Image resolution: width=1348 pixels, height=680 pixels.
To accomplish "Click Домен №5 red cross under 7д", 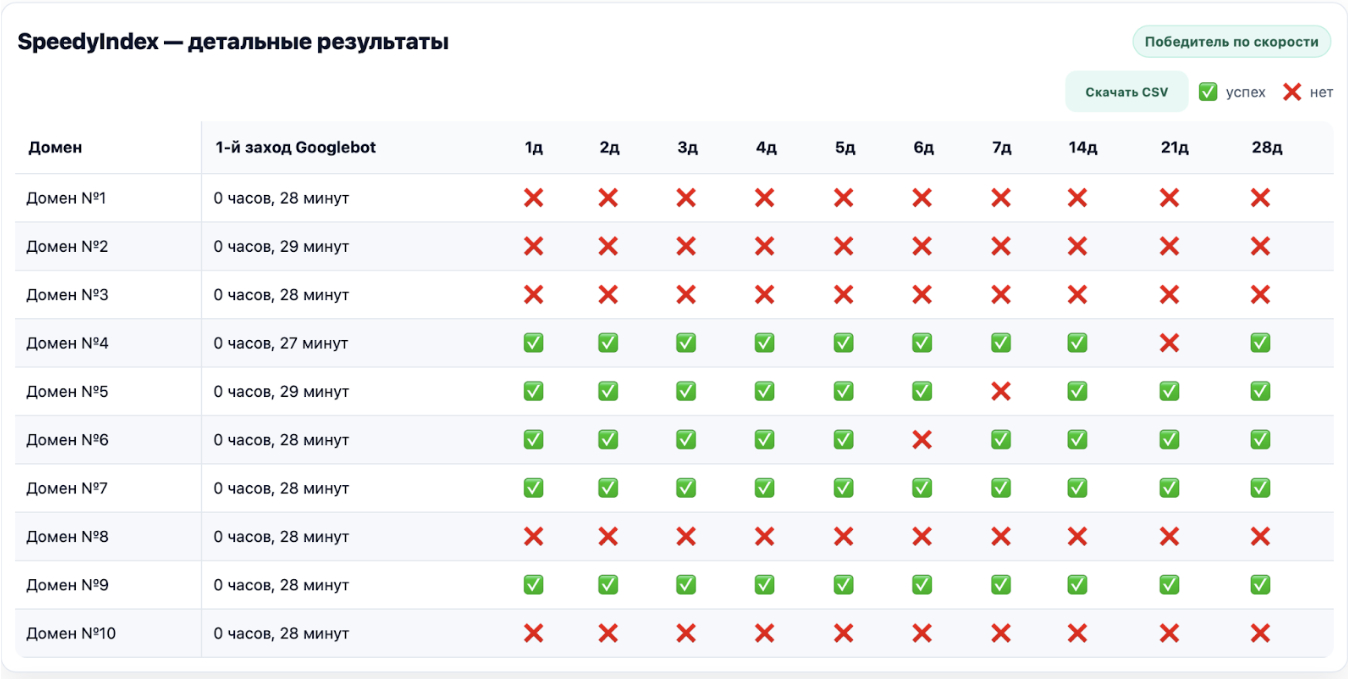I will coord(1001,391).
